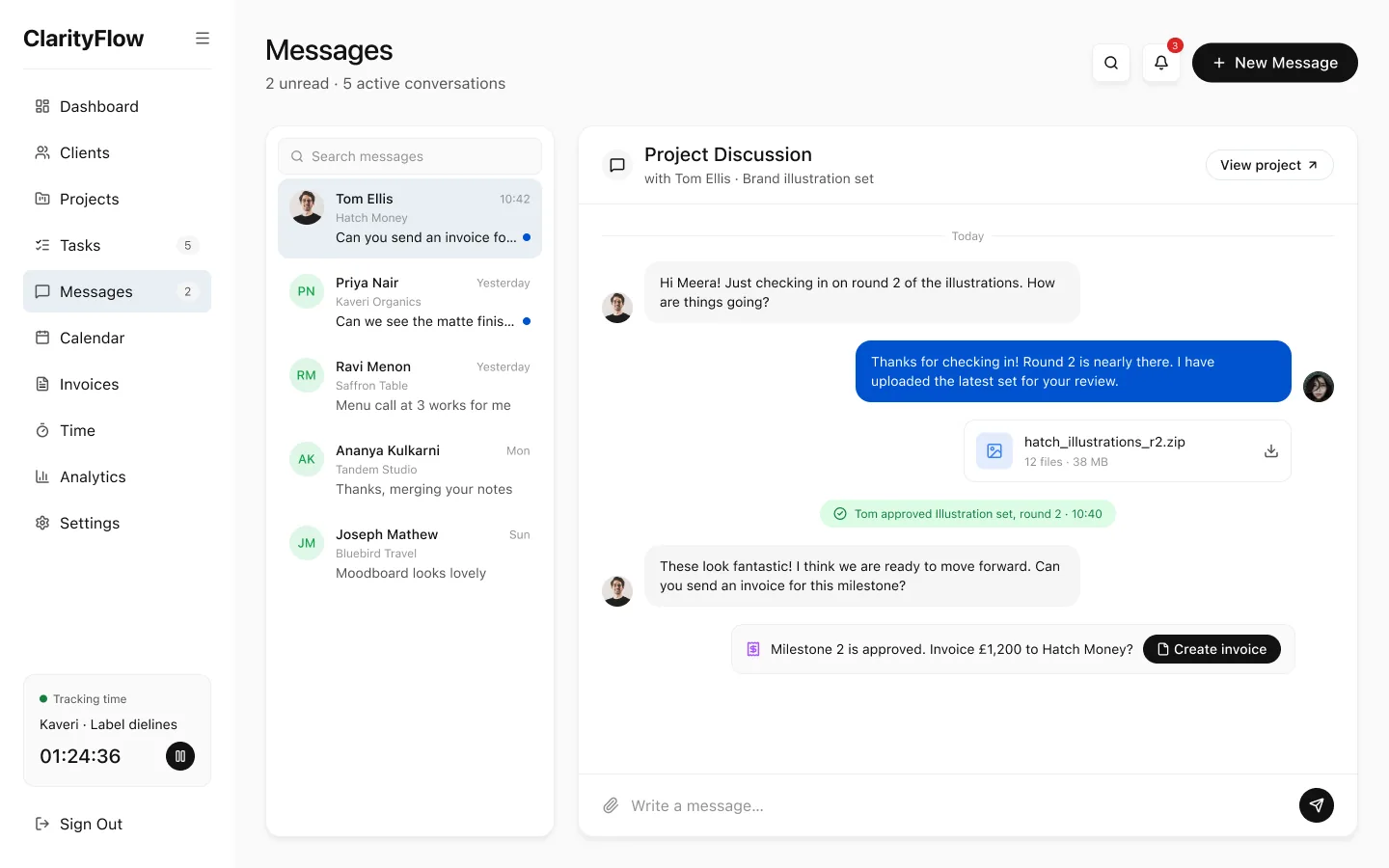Open Priya Nair's conversation about matte finish
The height and width of the screenshot is (868, 1389).
pyautogui.click(x=410, y=302)
